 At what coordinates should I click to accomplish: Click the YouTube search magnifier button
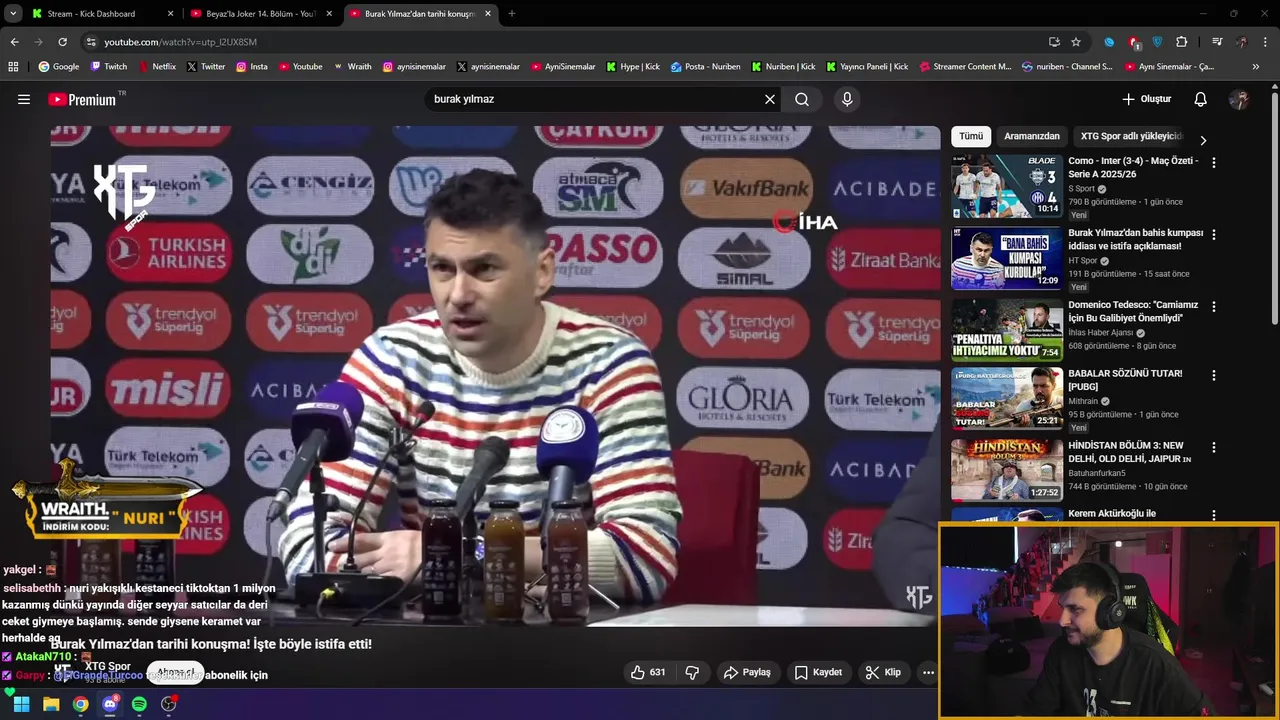coord(802,99)
